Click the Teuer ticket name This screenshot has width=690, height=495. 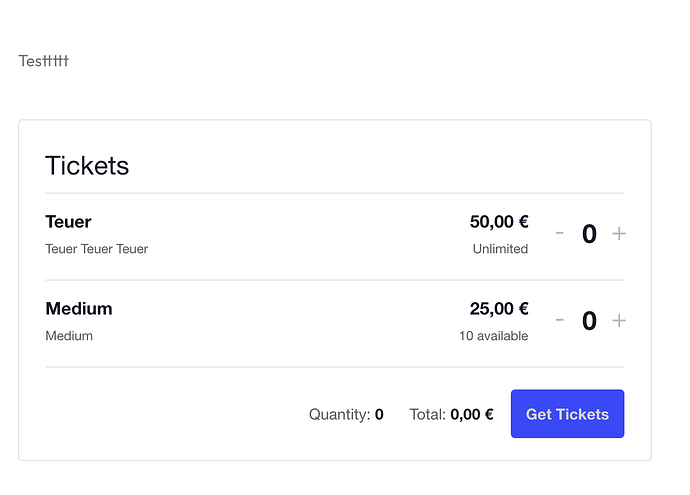[x=68, y=222]
